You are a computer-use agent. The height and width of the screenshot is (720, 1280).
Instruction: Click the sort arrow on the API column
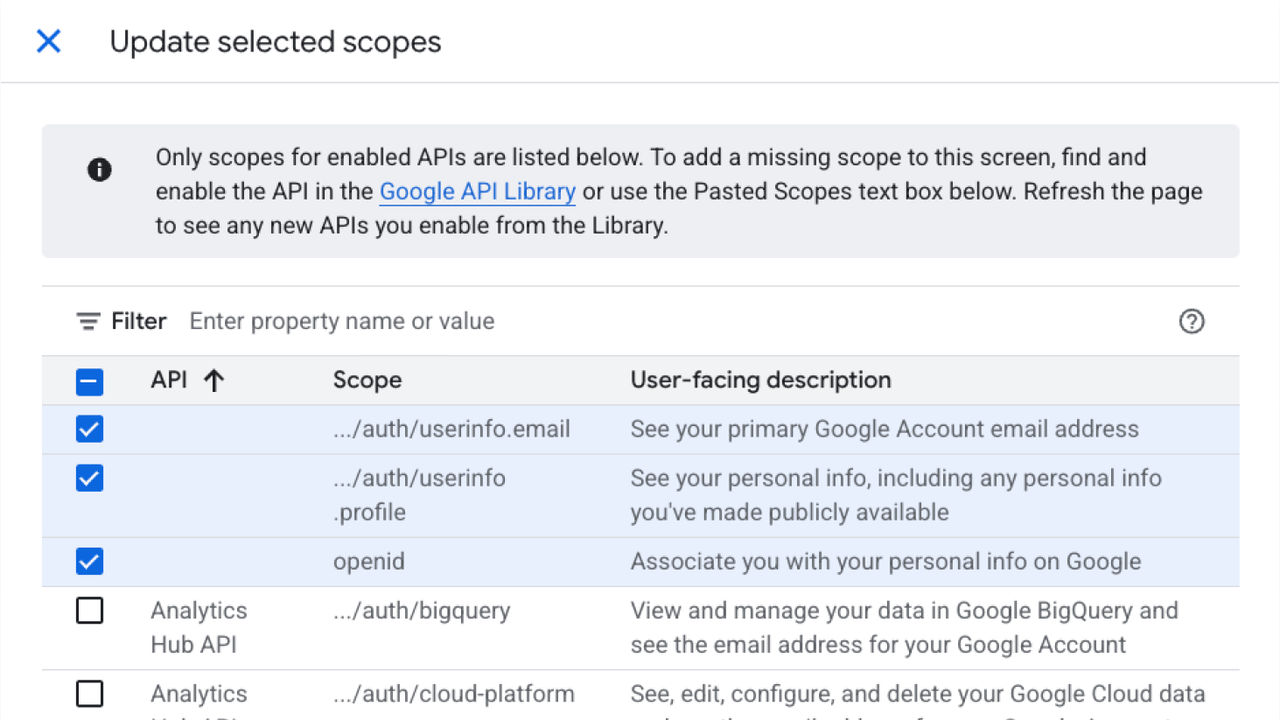point(212,381)
